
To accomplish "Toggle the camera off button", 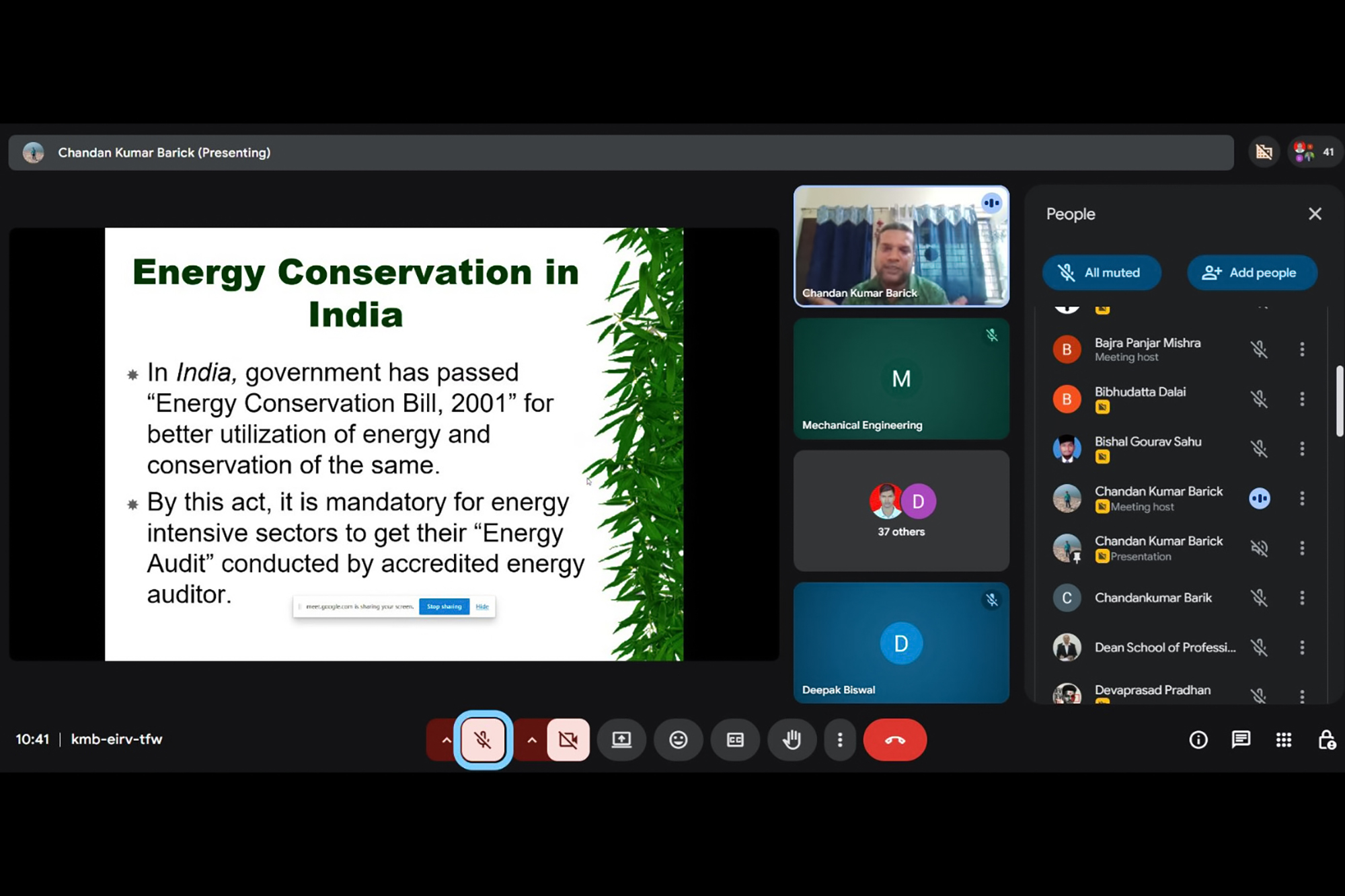I will (568, 740).
